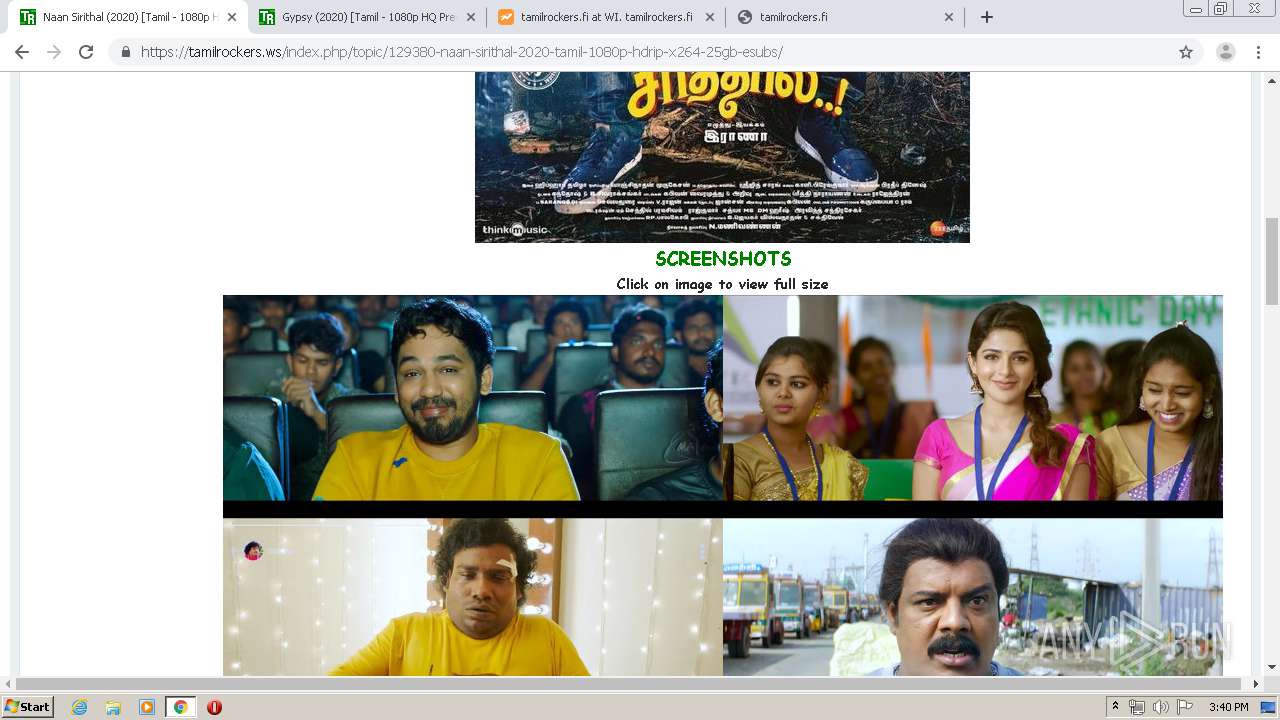Viewport: 1280px width, 720px height.
Task: Click the horizontal scrollbar left arrow
Action: click(8, 684)
